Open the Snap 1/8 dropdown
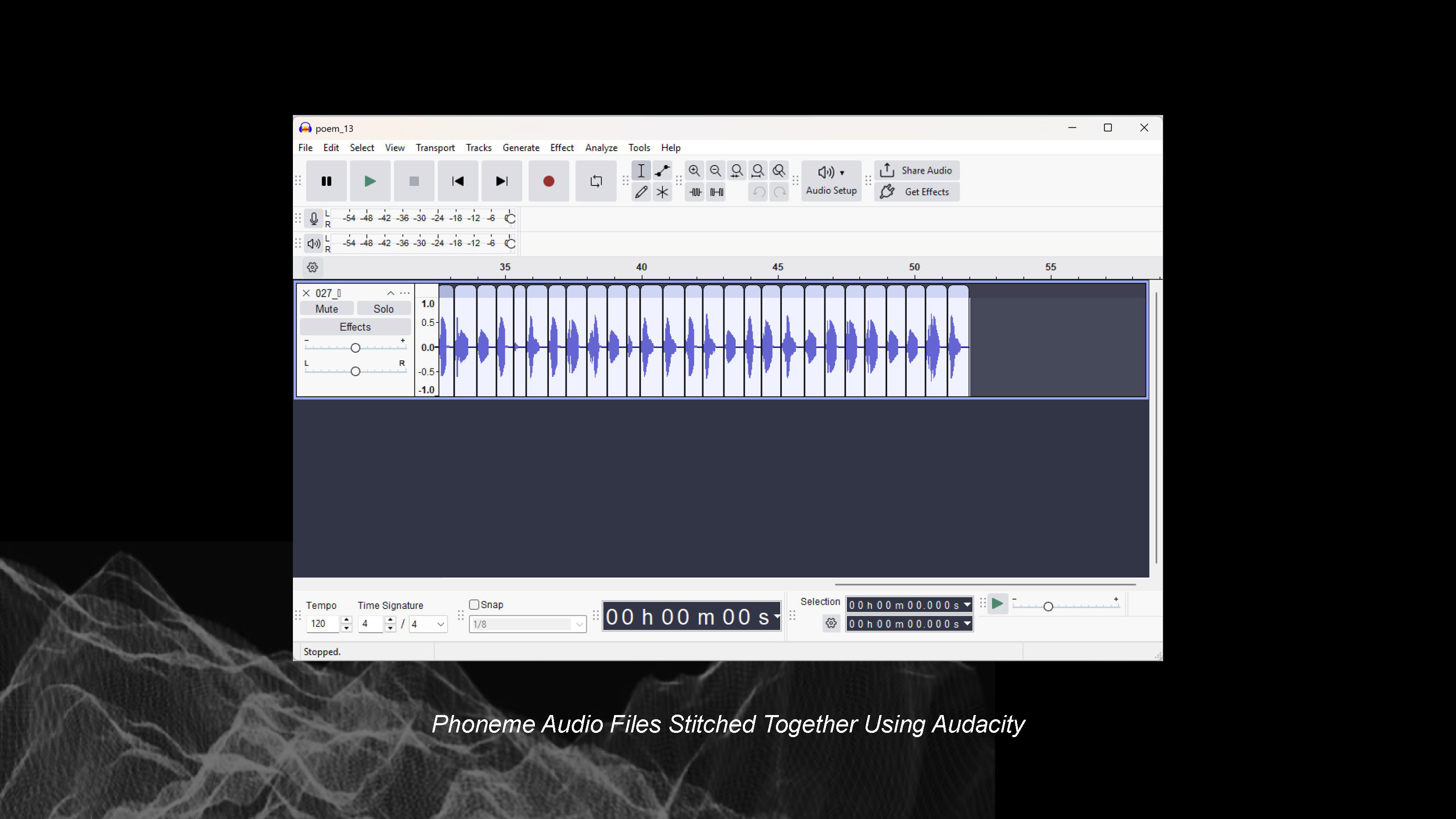1456x819 pixels. pos(527,624)
